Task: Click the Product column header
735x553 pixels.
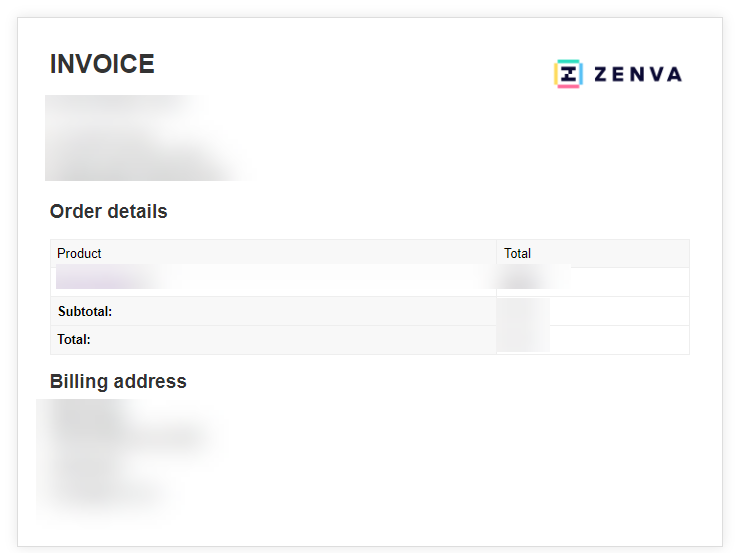Action: (79, 254)
